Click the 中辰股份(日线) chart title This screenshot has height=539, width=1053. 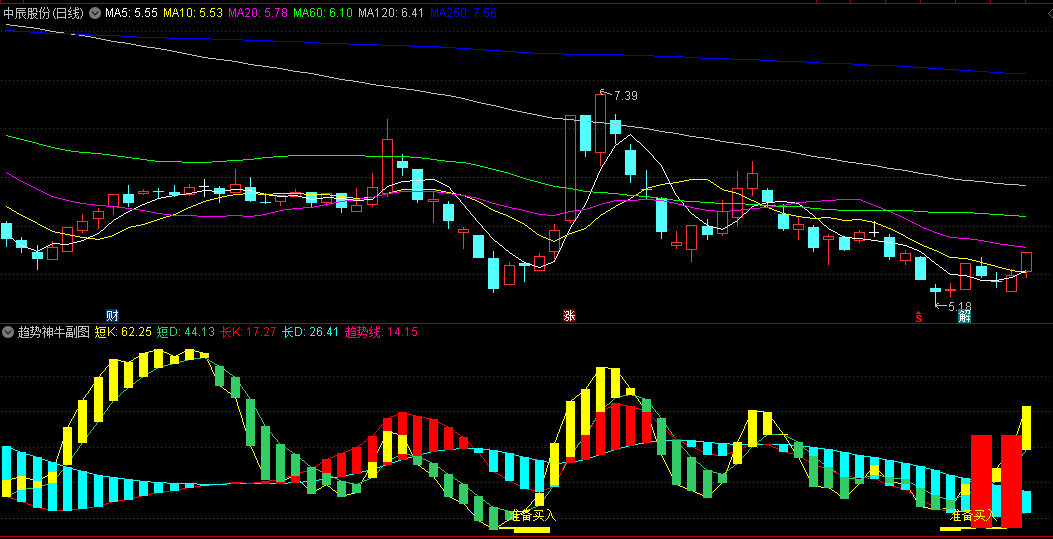click(x=43, y=12)
